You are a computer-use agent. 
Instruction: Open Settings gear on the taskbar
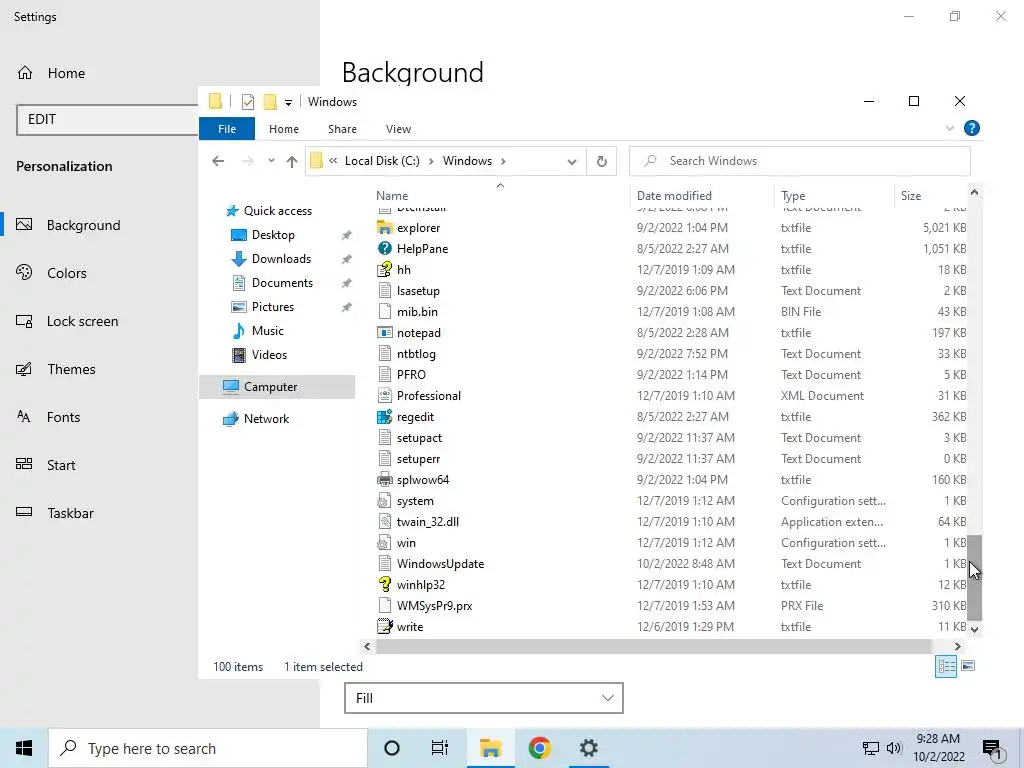click(x=588, y=748)
